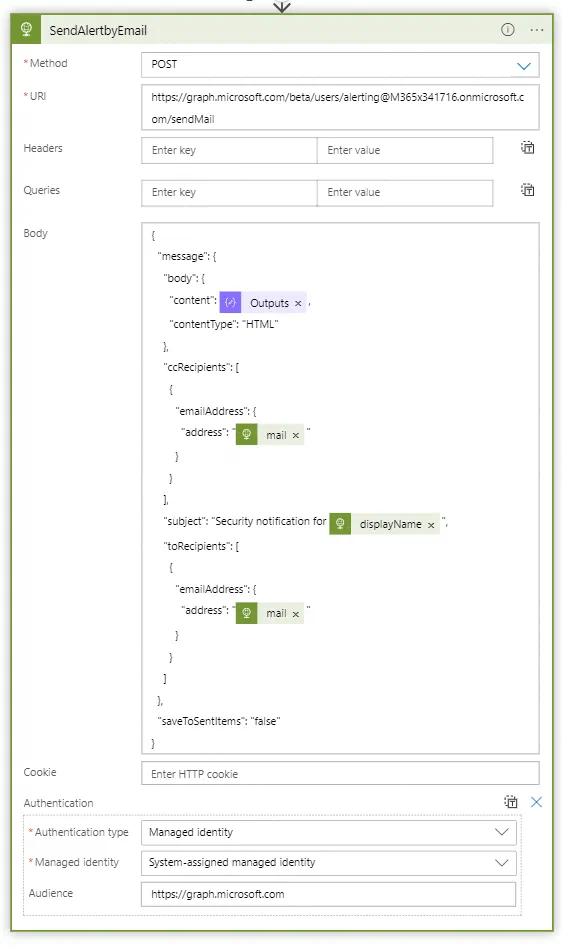Click the Audience field with graph.microsoft.com

pyautogui.click(x=328, y=894)
